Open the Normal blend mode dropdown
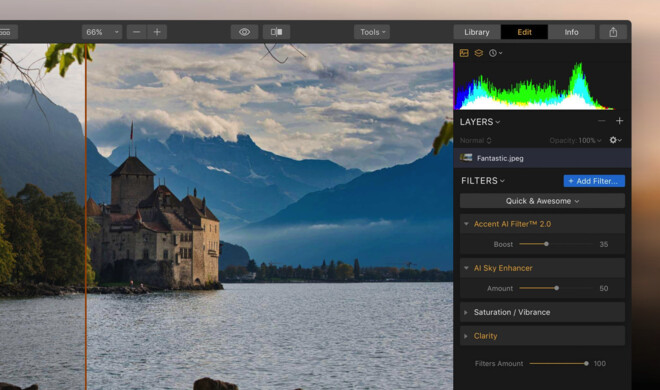Viewport: 660px width, 390px height. click(x=476, y=141)
